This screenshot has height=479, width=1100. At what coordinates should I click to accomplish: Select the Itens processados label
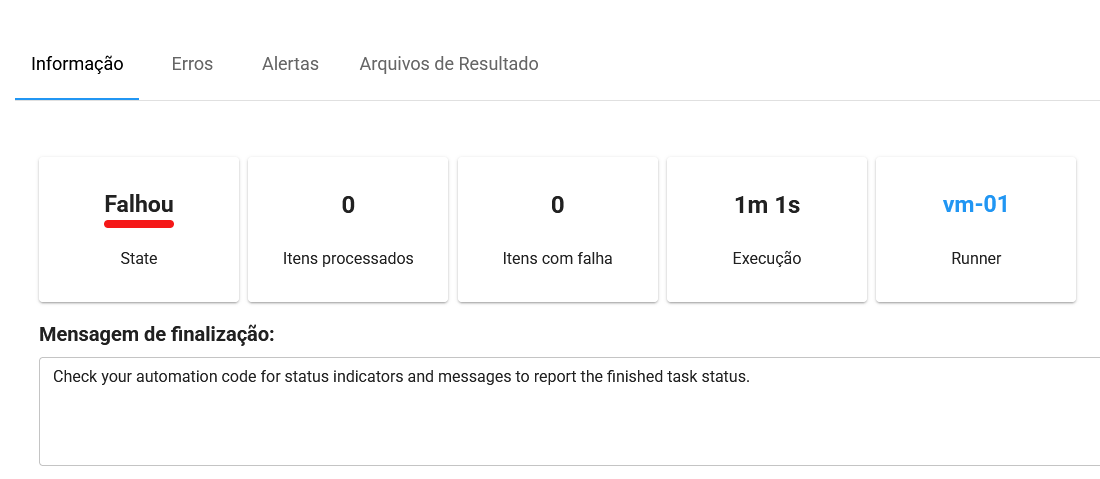348,258
